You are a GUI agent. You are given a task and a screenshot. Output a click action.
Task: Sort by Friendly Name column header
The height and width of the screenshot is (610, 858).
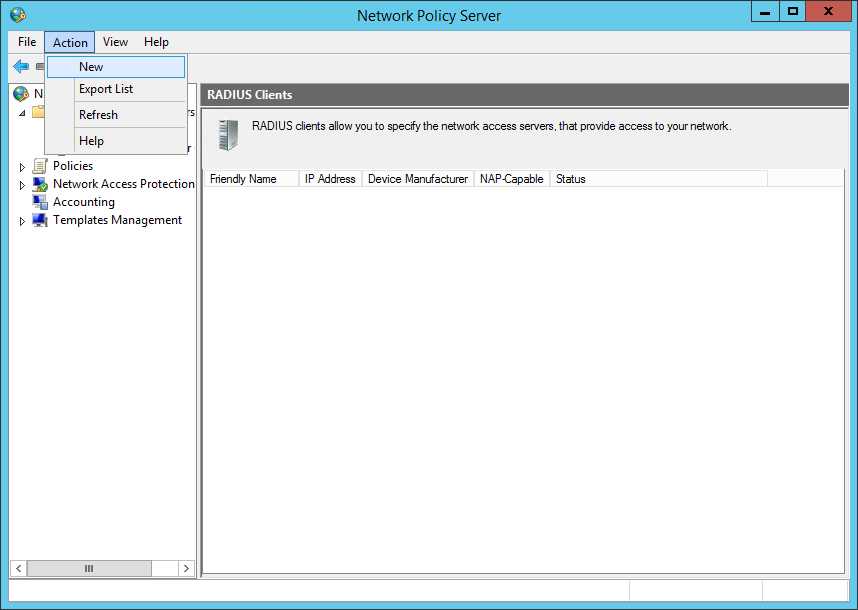(x=252, y=179)
